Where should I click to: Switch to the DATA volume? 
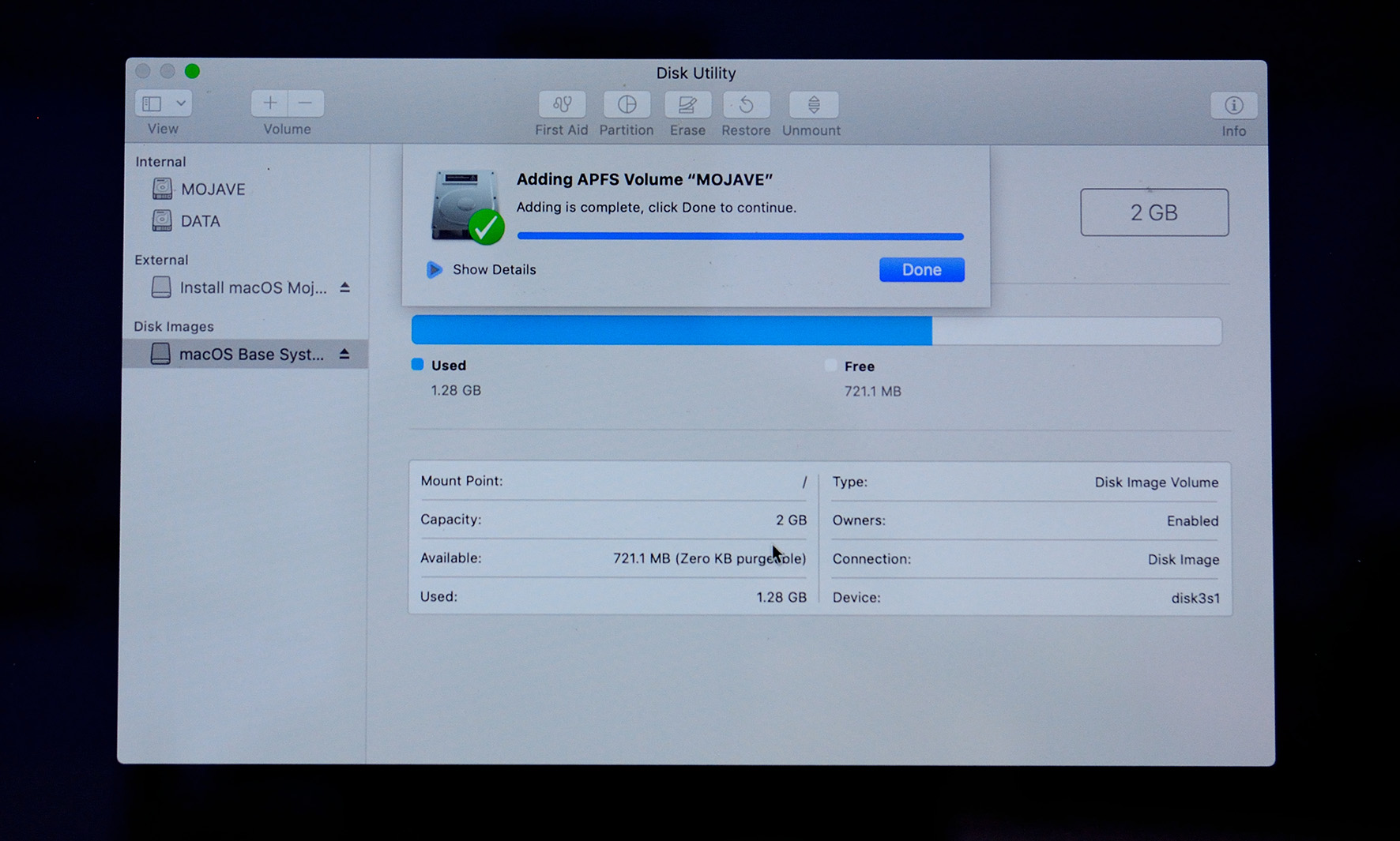200,220
